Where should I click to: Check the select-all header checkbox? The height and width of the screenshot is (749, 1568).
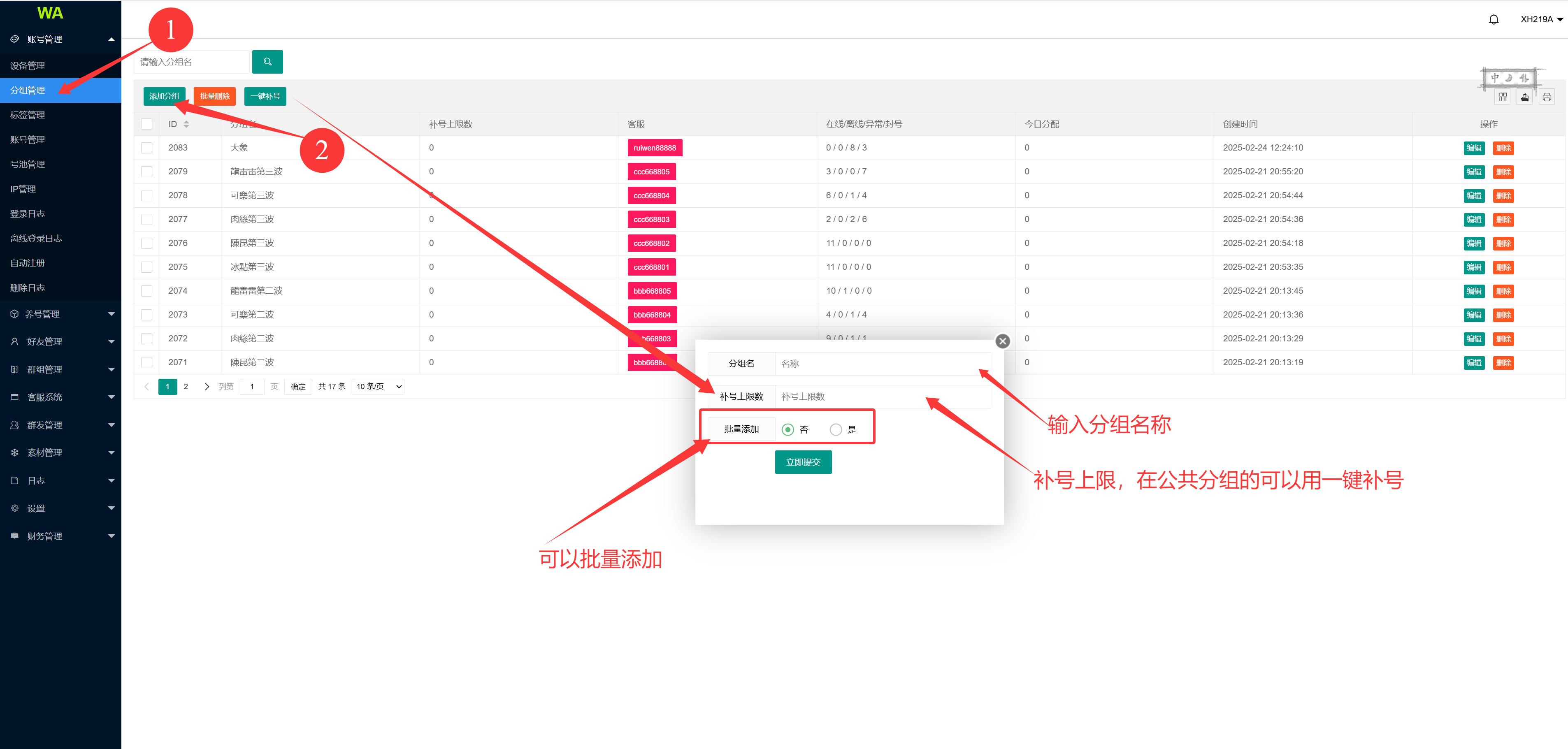coord(147,124)
